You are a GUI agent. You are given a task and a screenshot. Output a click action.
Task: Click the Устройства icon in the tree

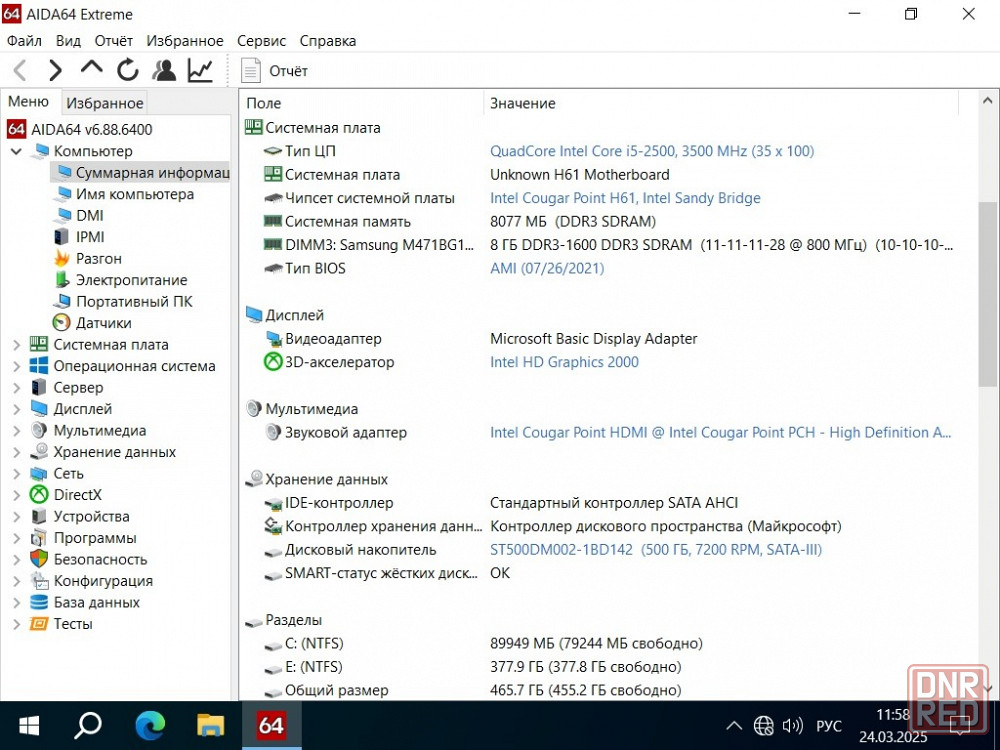[39, 517]
